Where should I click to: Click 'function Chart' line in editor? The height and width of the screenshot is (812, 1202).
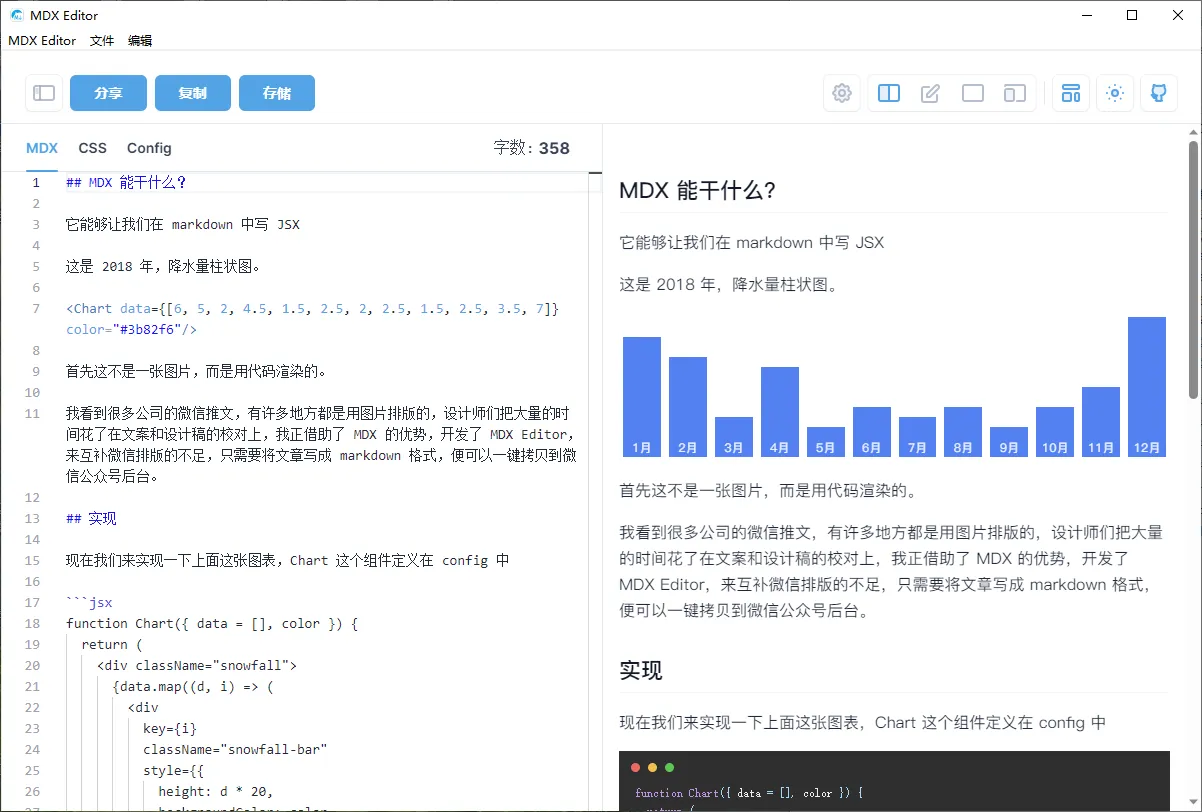click(x=212, y=623)
